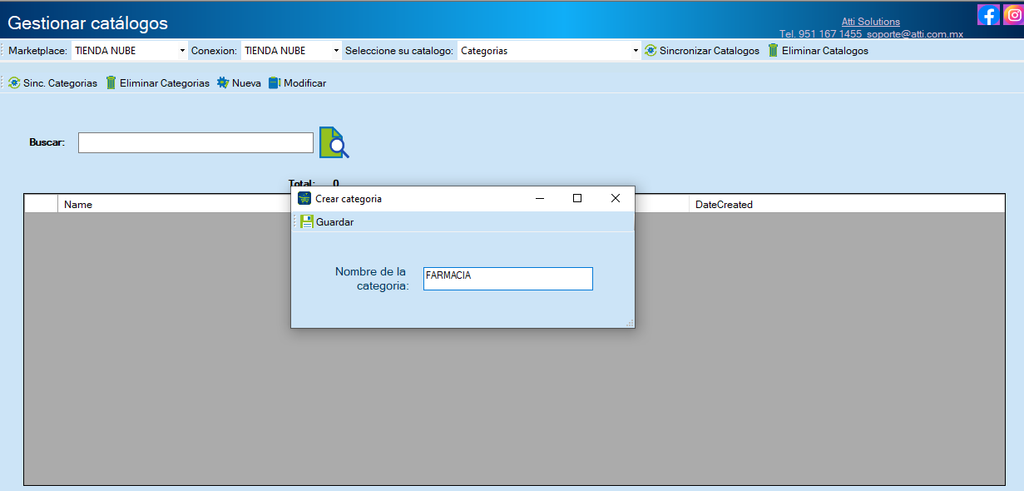
Task: Click the Nombre de la categoria field
Action: click(x=508, y=279)
